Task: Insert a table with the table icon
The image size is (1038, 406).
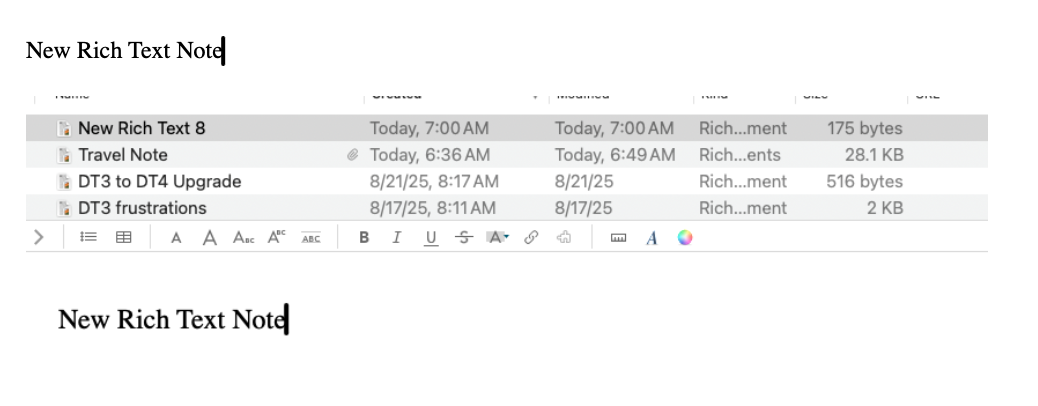Action: pyautogui.click(x=123, y=238)
